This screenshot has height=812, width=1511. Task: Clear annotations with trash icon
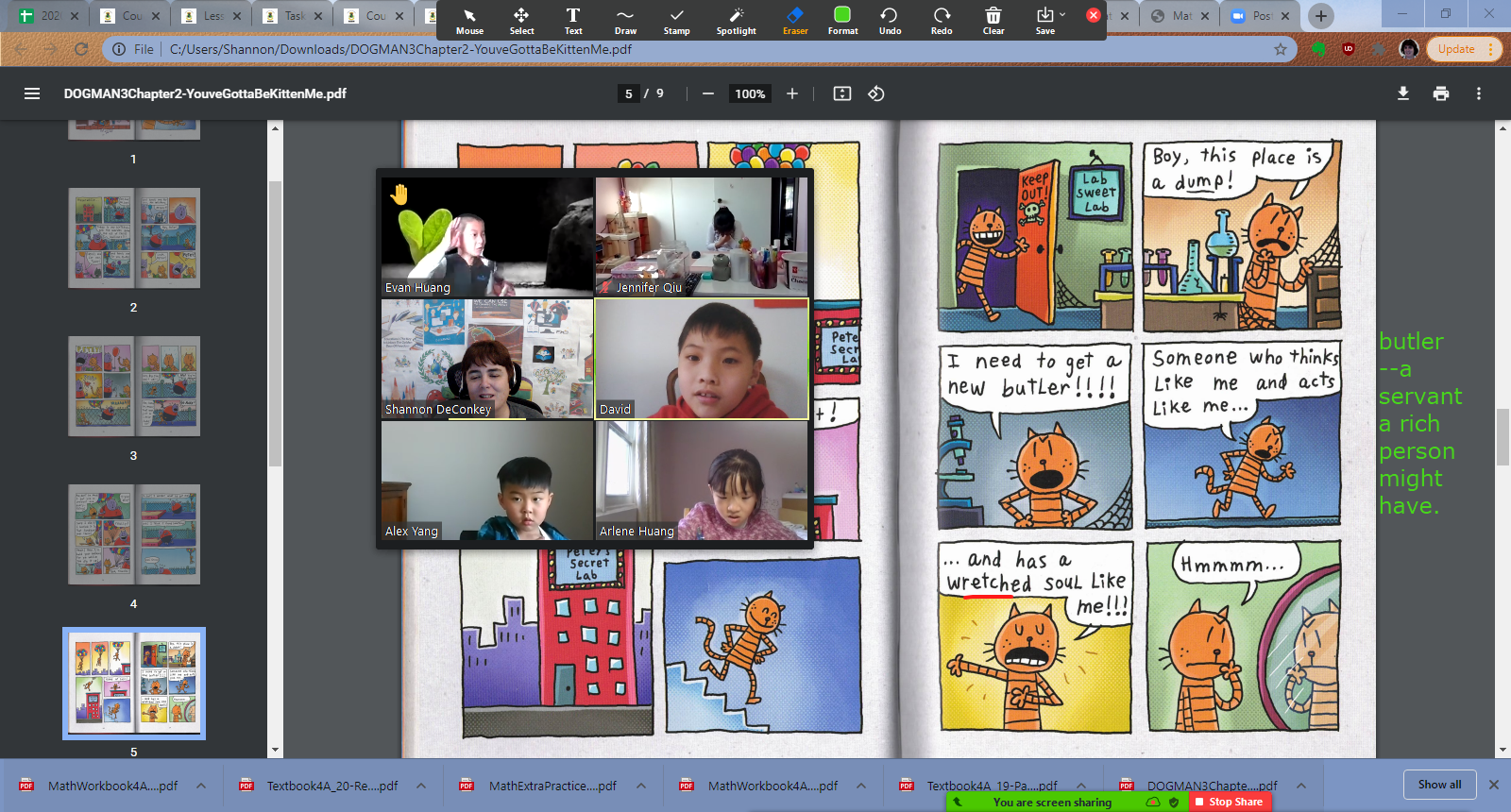[993, 21]
